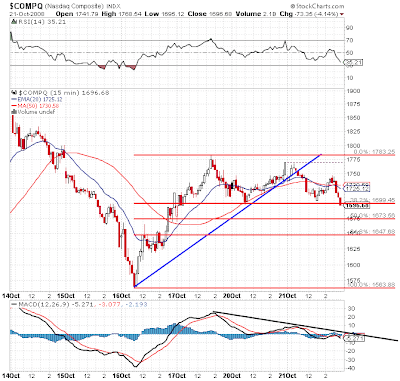Click the 50 level on RSI axis
This screenshot has width=400, height=381.
350,53
